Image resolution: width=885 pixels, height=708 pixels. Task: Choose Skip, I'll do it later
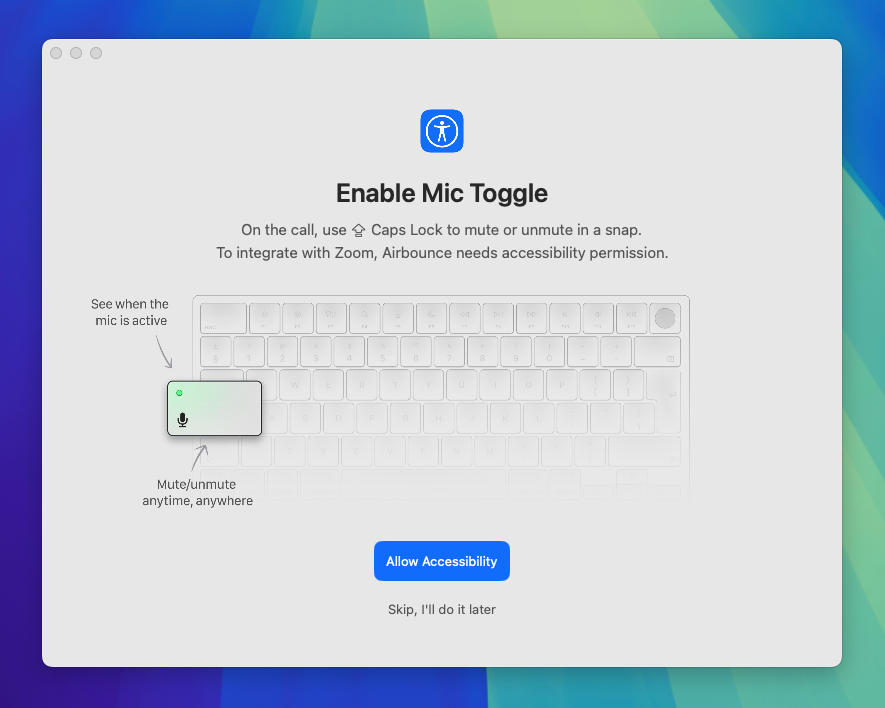pos(442,609)
